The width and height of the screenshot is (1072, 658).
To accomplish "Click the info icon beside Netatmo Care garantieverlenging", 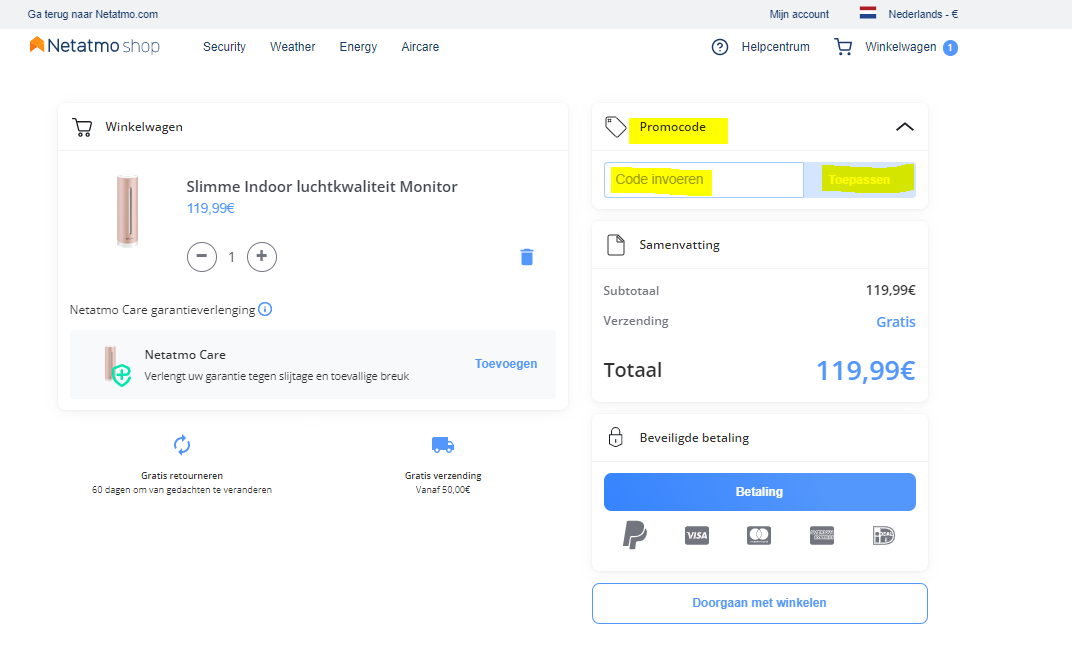I will [265, 309].
